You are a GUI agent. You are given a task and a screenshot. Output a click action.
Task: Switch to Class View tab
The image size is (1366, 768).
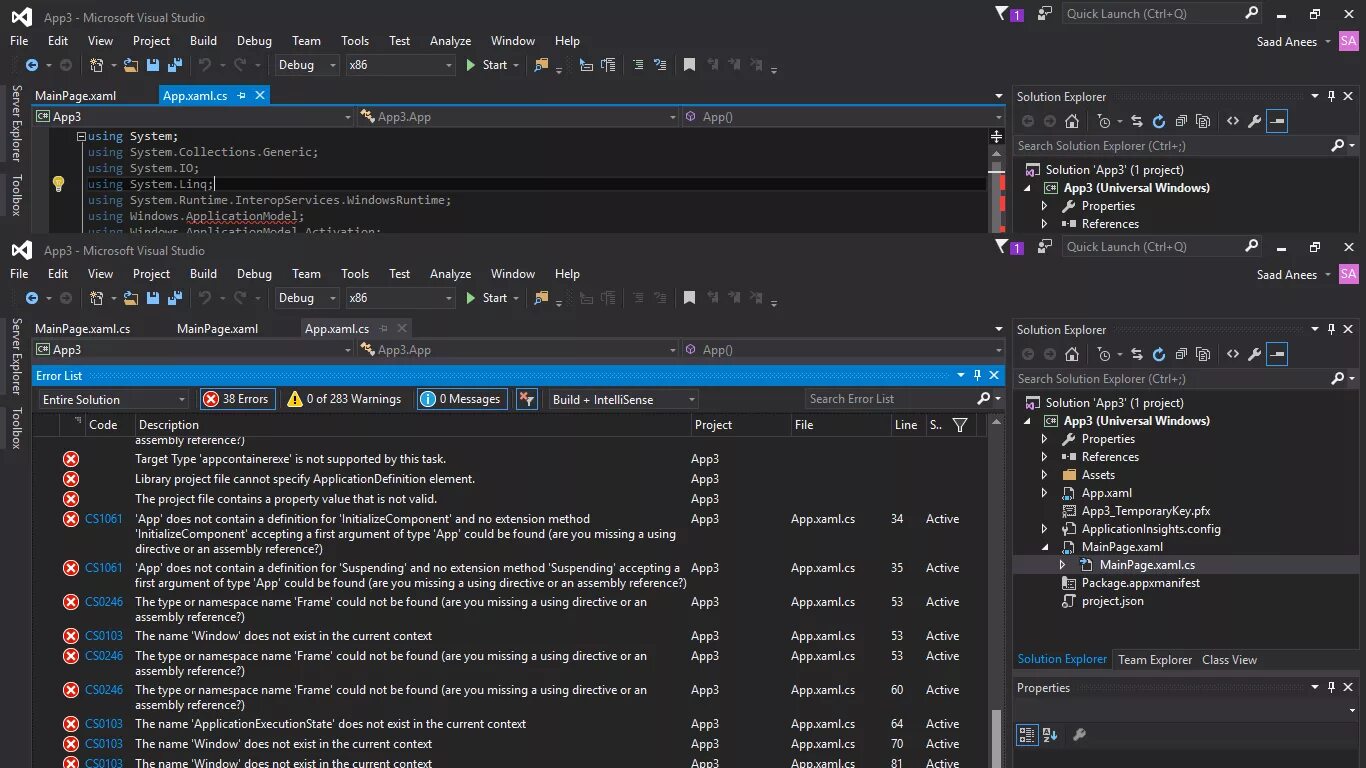pyautogui.click(x=1229, y=660)
